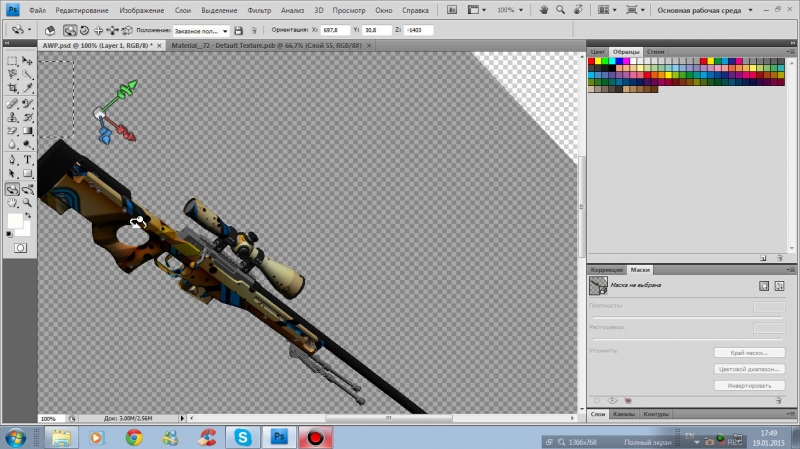
Task: Select the Rectangle shape tool
Action: tap(28, 173)
